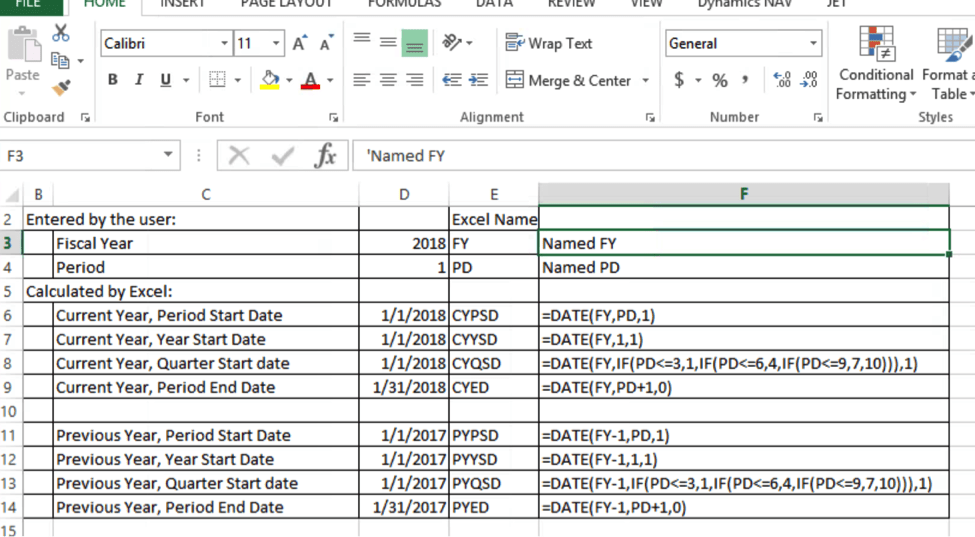Click the Orientation text angle icon
The width and height of the screenshot is (975, 537).
pyautogui.click(x=452, y=42)
